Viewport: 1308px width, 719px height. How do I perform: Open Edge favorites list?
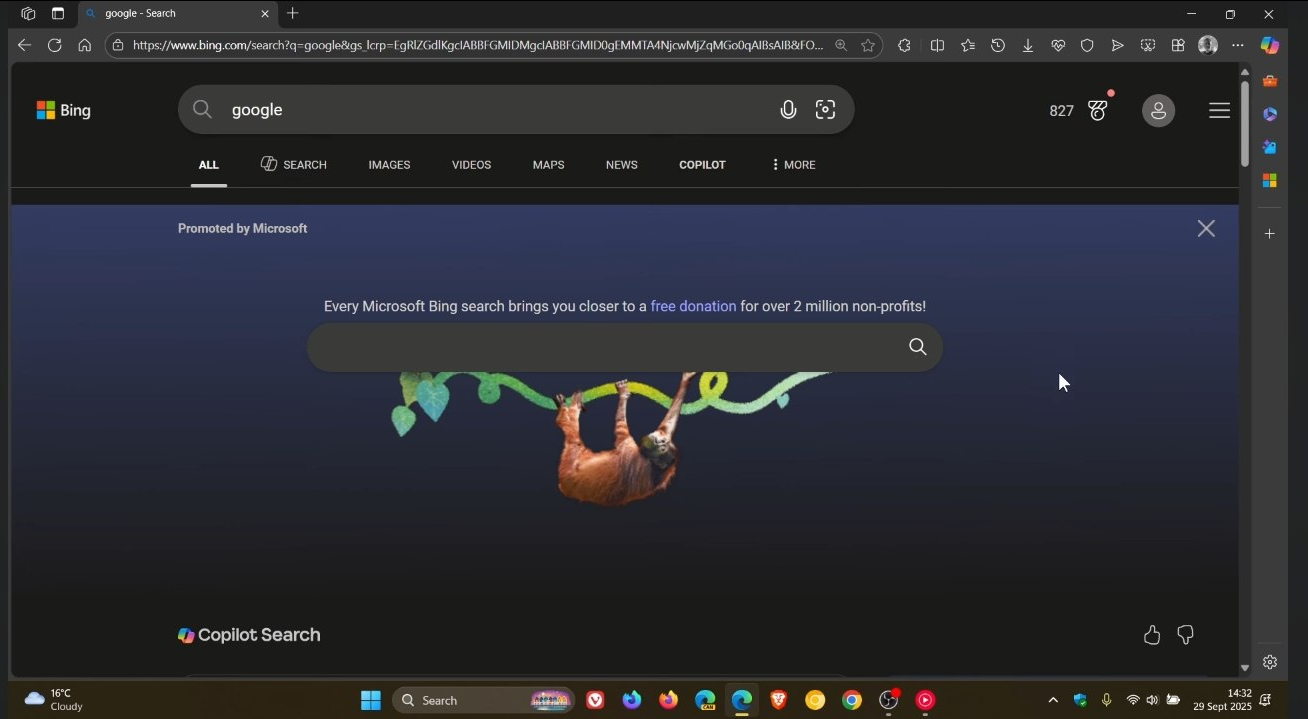[967, 45]
